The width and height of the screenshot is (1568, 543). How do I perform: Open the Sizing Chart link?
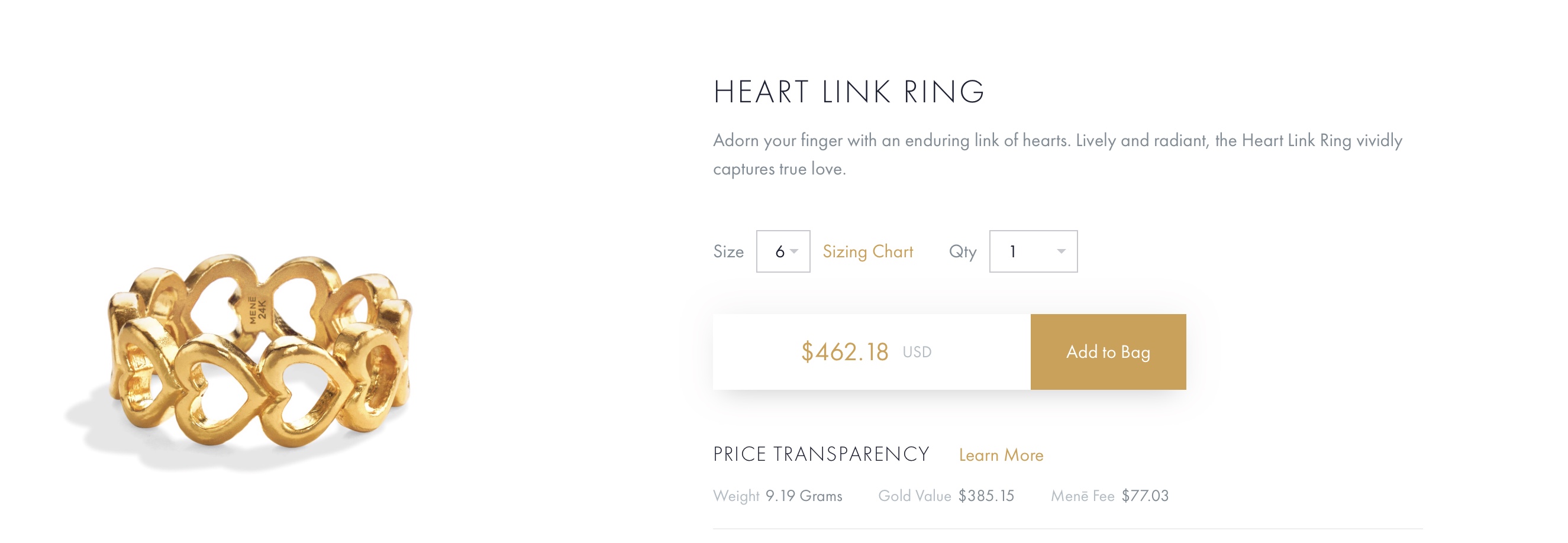coord(867,251)
